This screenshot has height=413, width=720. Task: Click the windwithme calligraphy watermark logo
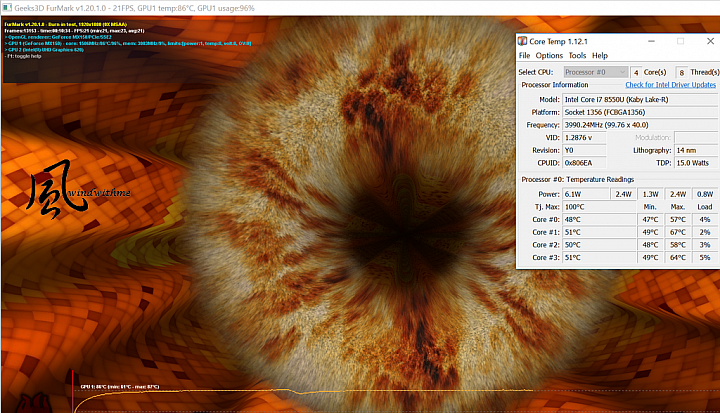tap(78, 189)
